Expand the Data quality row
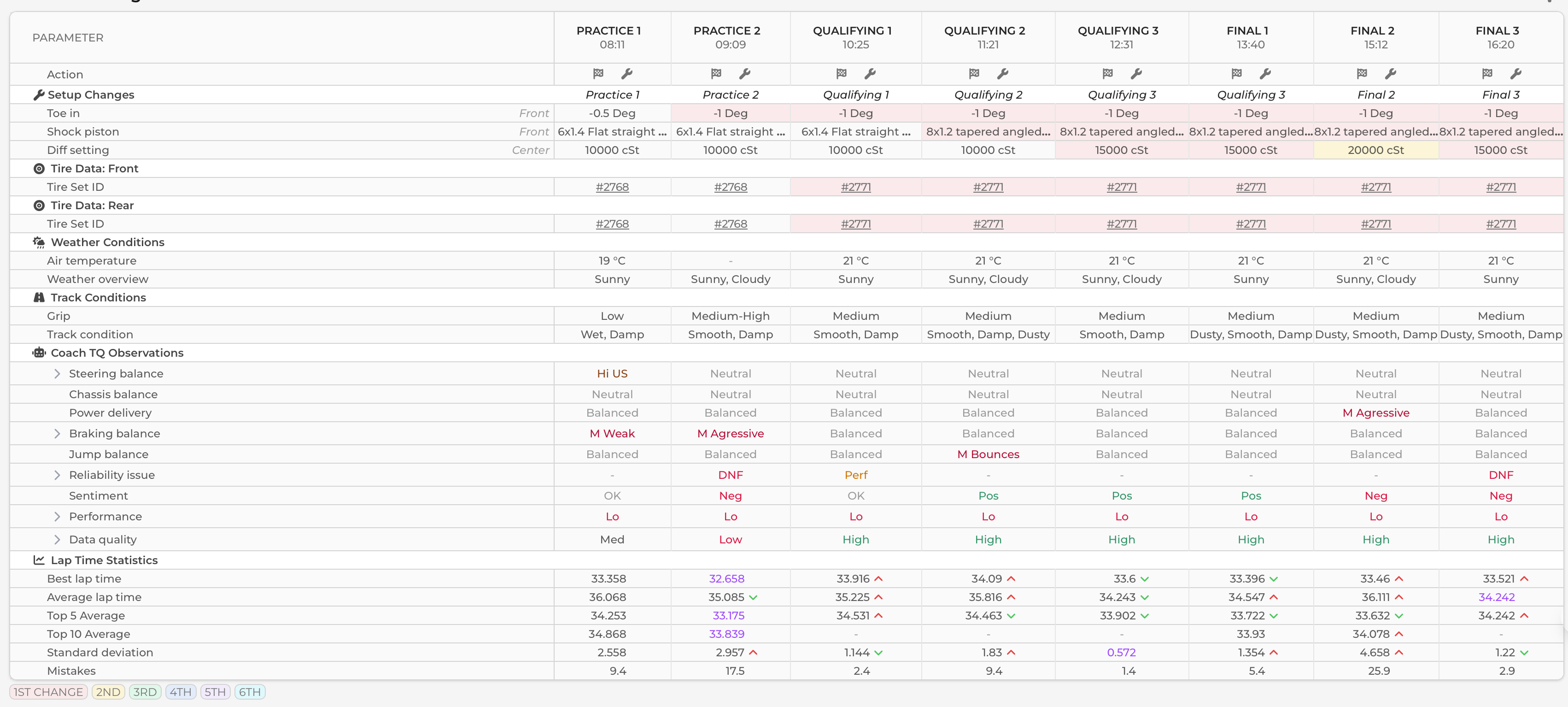The image size is (1568, 707). pos(57,540)
